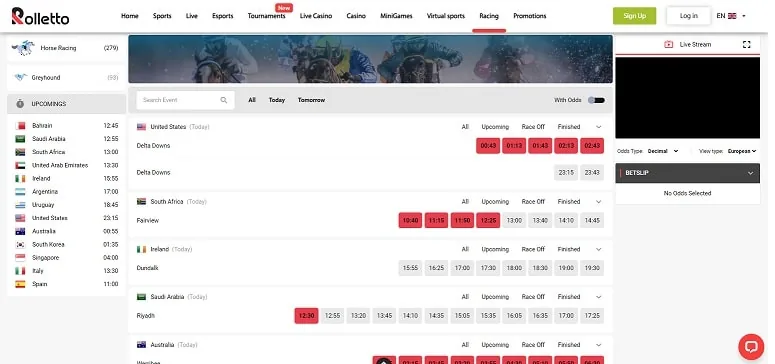The image size is (775, 364).
Task: Click the Ireland flag in upcomings
Action: tap(20, 179)
